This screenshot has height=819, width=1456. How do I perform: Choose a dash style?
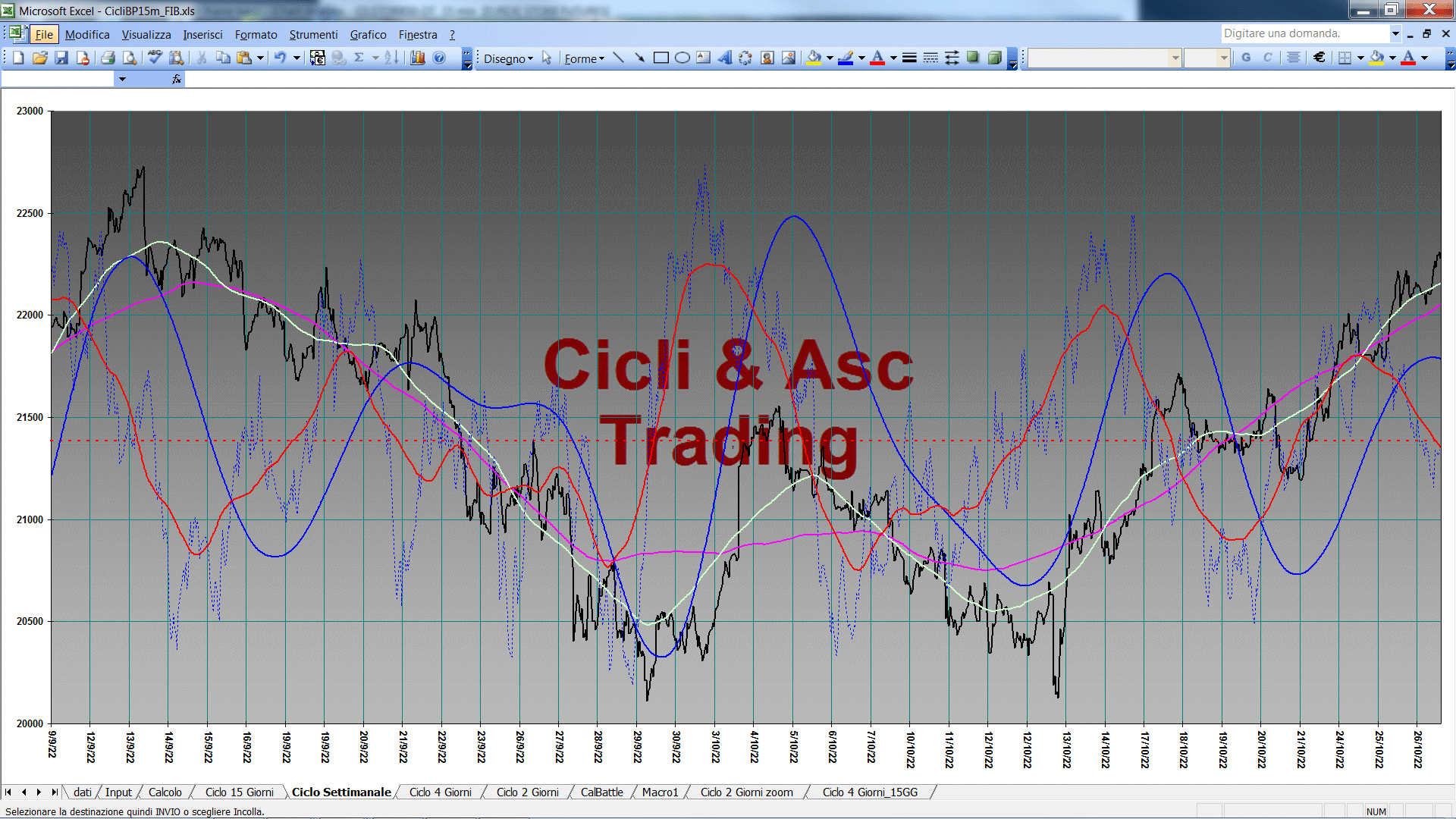click(x=930, y=58)
